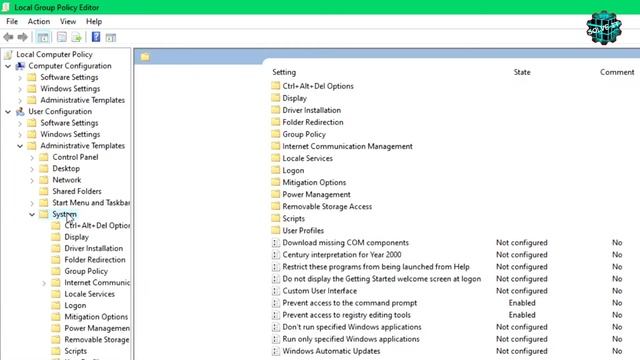Open Internet Communication Management in settings list
The width and height of the screenshot is (640, 360).
(347, 146)
